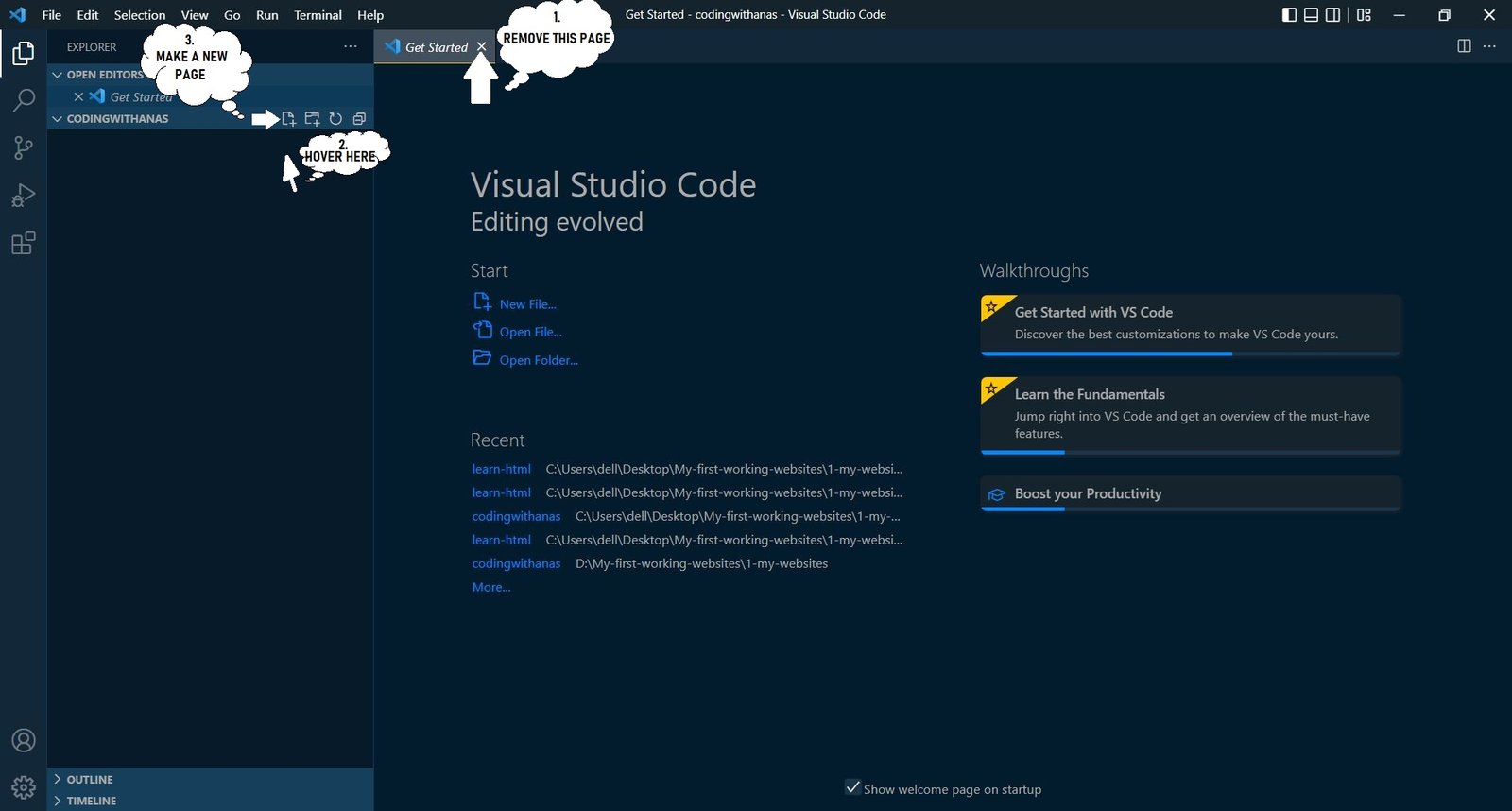Screen dimensions: 1512x811
Task: Toggle the bottom panel layout icon
Action: 1311,15
